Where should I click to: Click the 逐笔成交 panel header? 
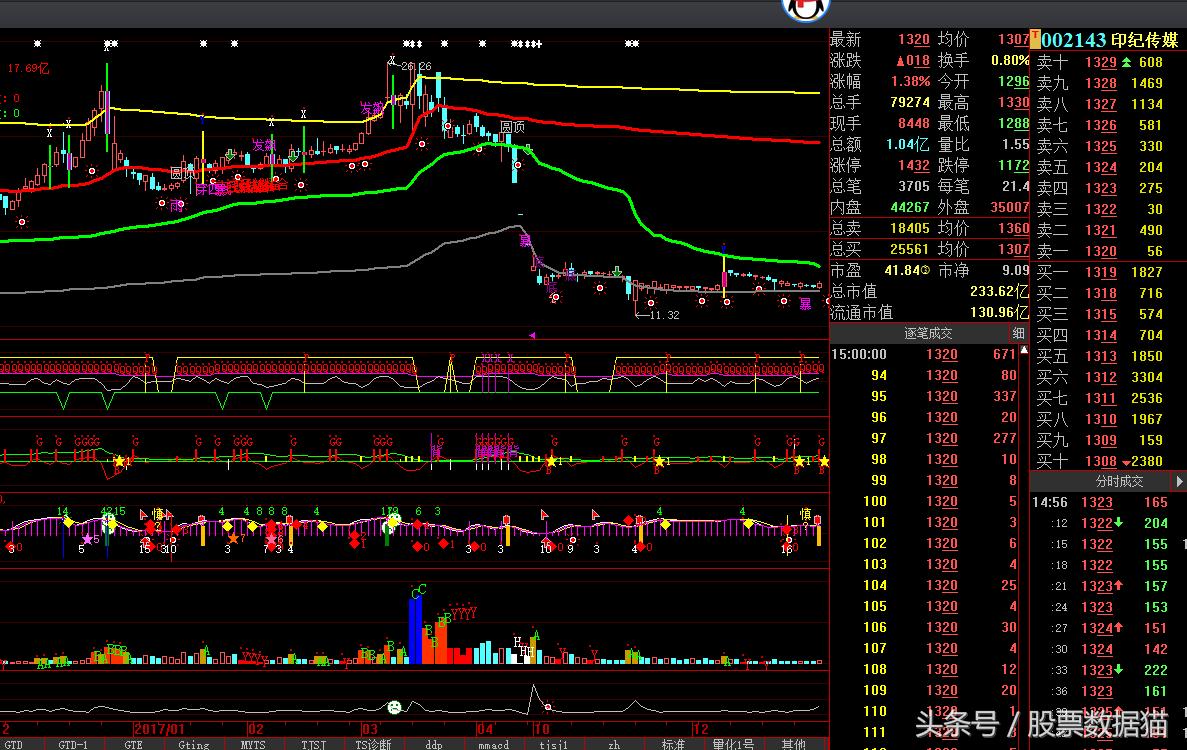coord(928,333)
